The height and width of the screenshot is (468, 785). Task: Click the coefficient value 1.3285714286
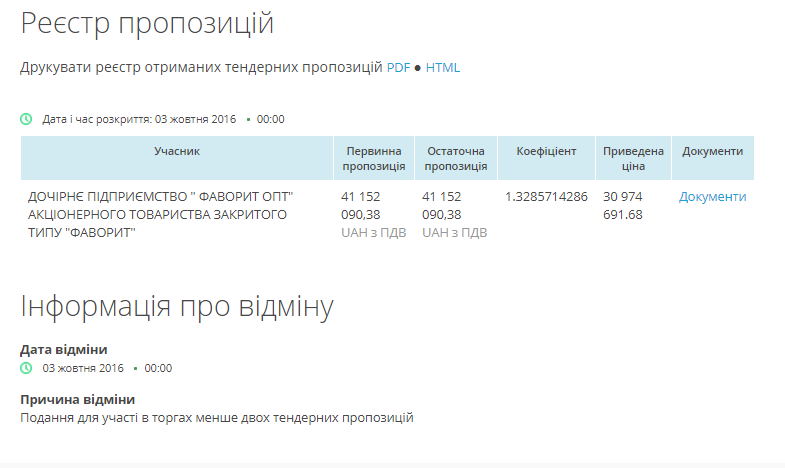click(x=546, y=197)
